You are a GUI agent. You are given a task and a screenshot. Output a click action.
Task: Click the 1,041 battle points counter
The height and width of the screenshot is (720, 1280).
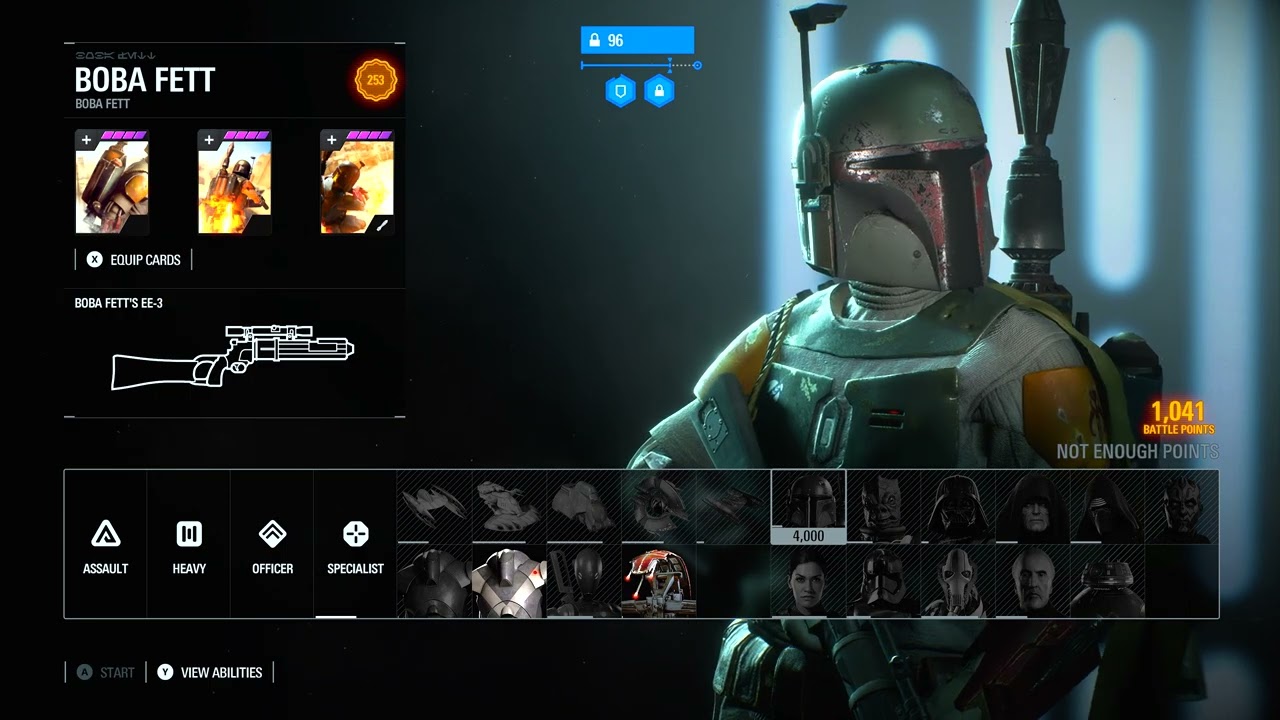(x=1180, y=417)
